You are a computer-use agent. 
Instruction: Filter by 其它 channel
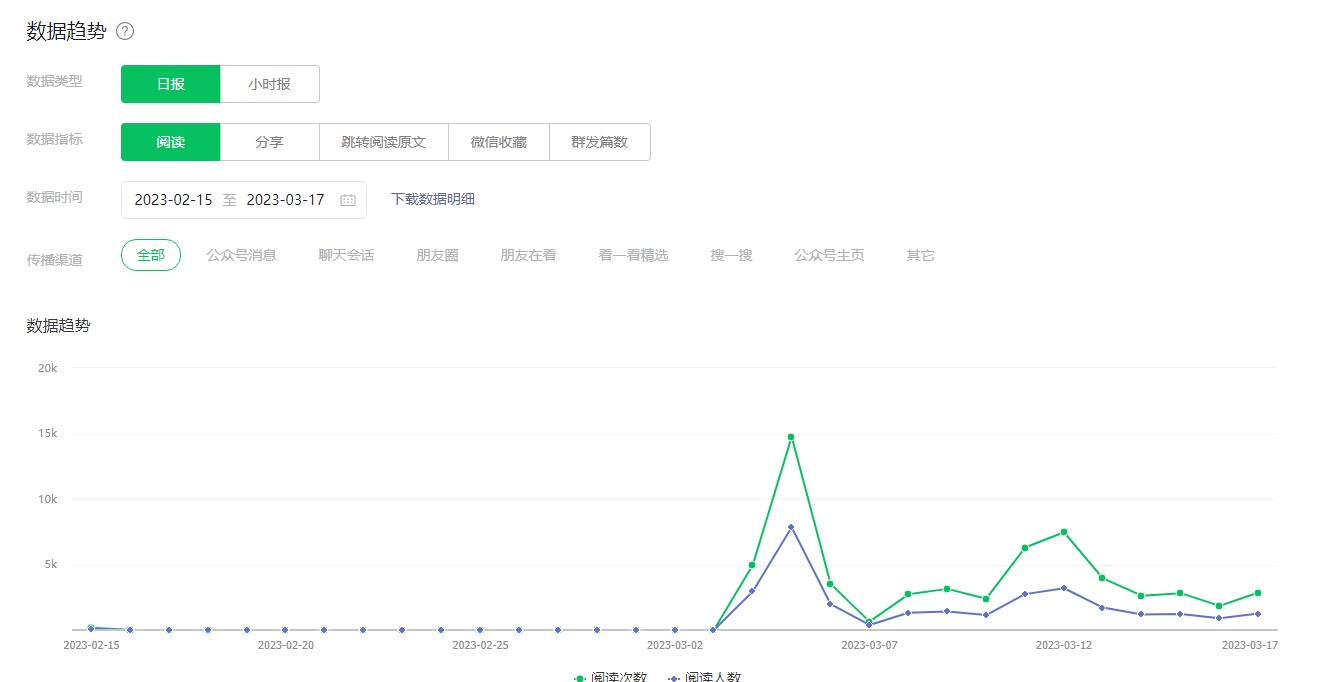[x=921, y=255]
